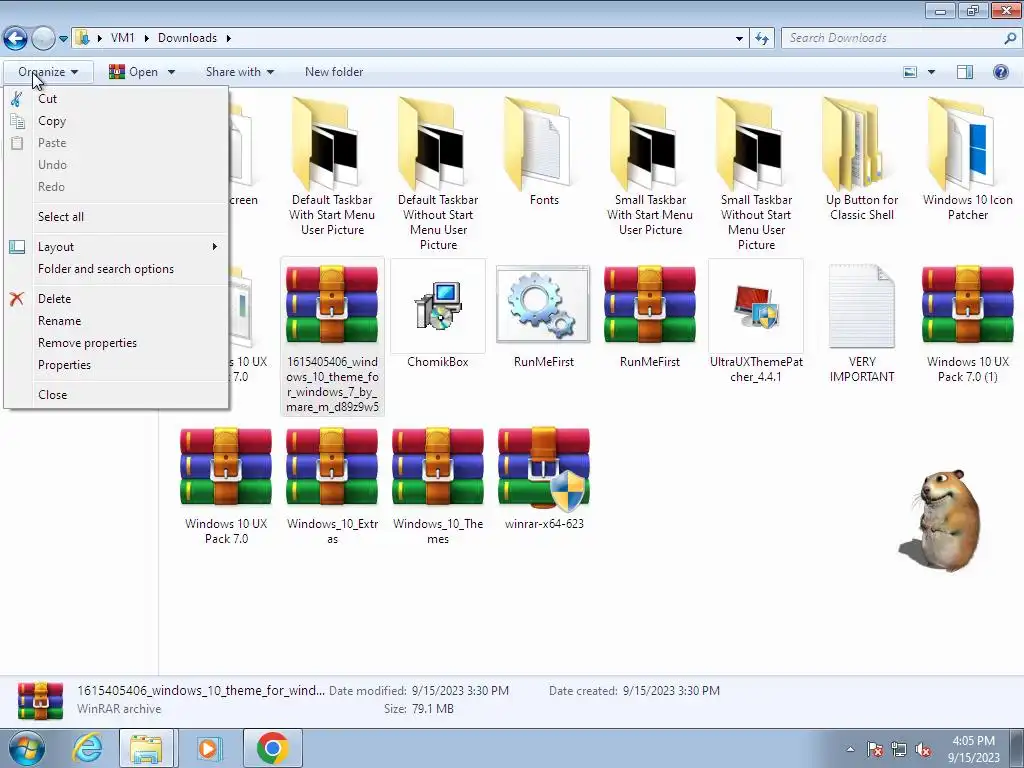Select UltraUXThemePatcher_4.4.1 installer
This screenshot has height=768, width=1024.
(756, 322)
